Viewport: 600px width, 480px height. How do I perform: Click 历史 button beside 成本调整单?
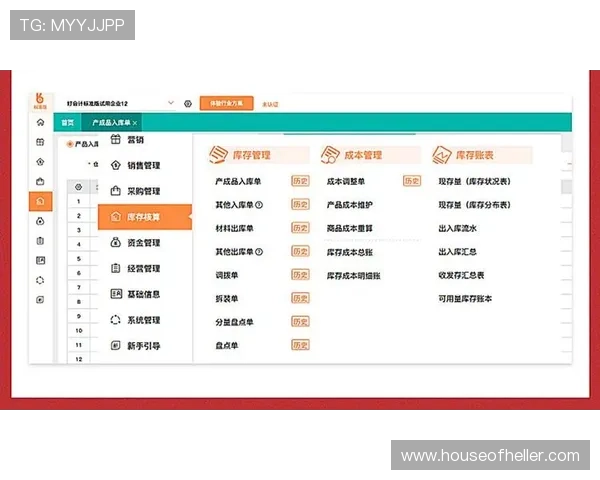tap(412, 181)
